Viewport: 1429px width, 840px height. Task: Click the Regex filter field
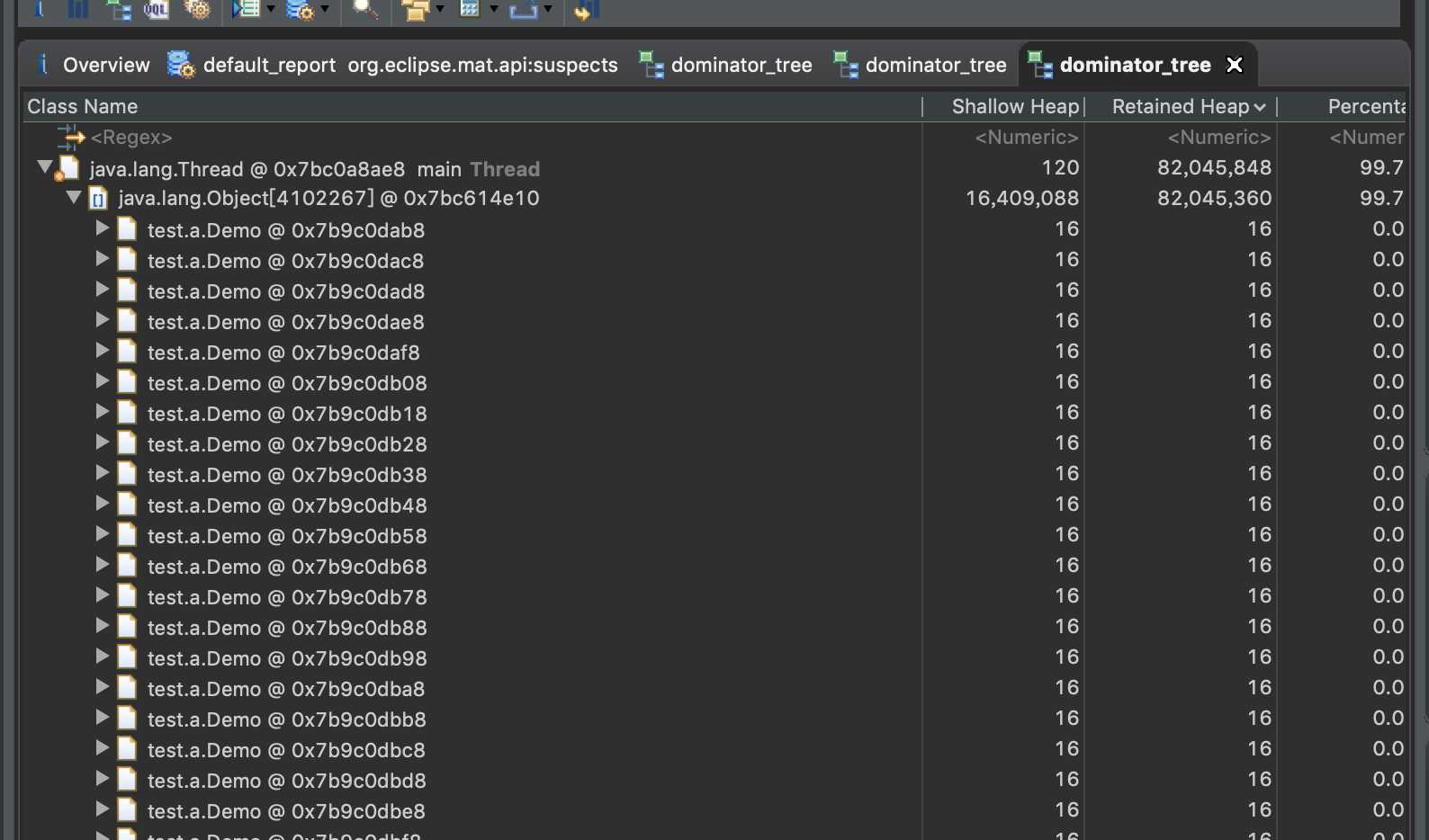130,138
